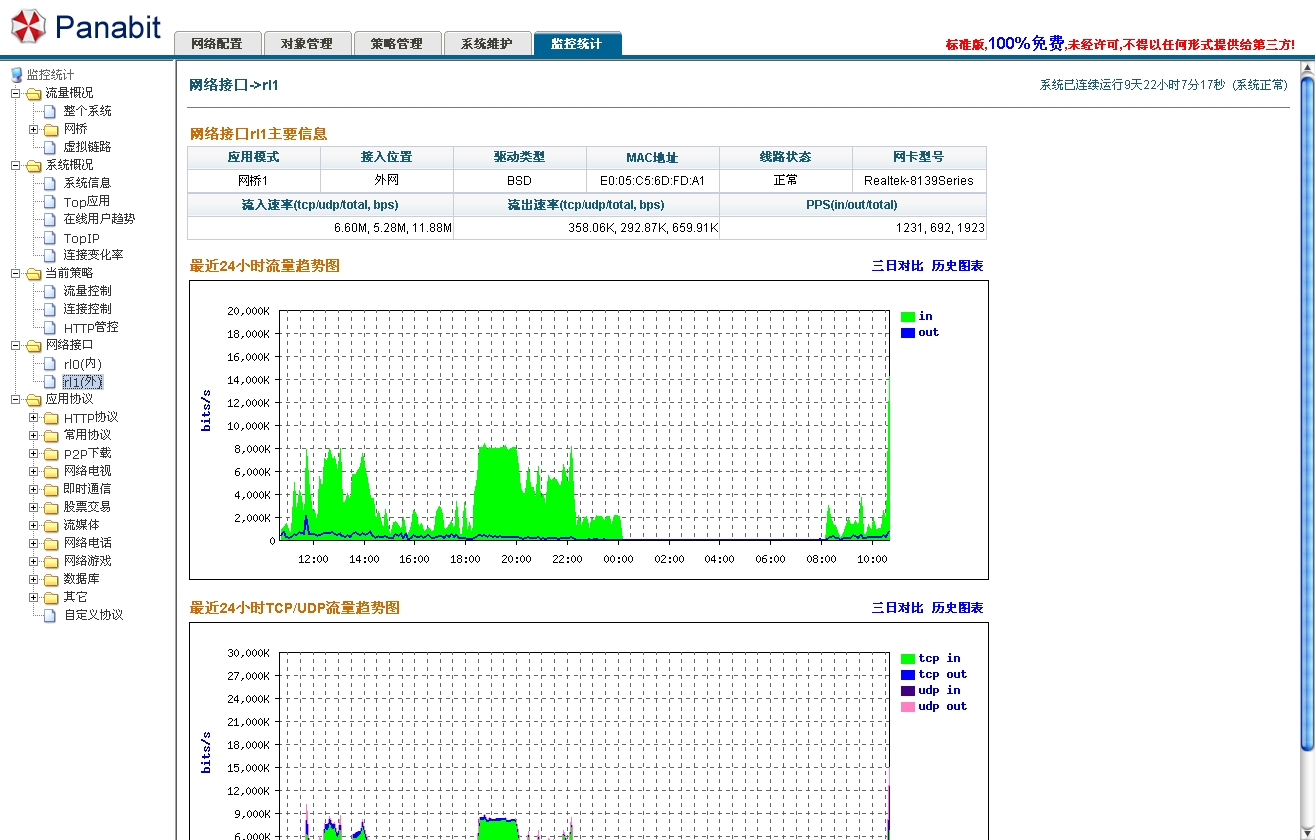Click the green 'tcp in' legend swatch

click(x=908, y=659)
